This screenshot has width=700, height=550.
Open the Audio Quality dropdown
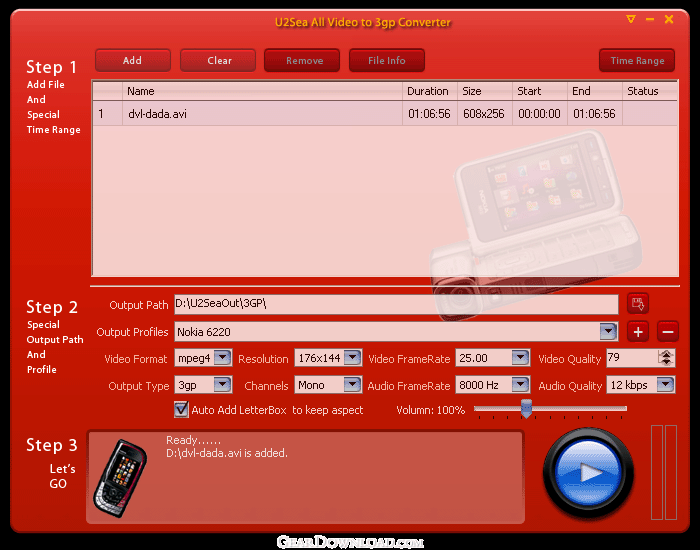[666, 384]
